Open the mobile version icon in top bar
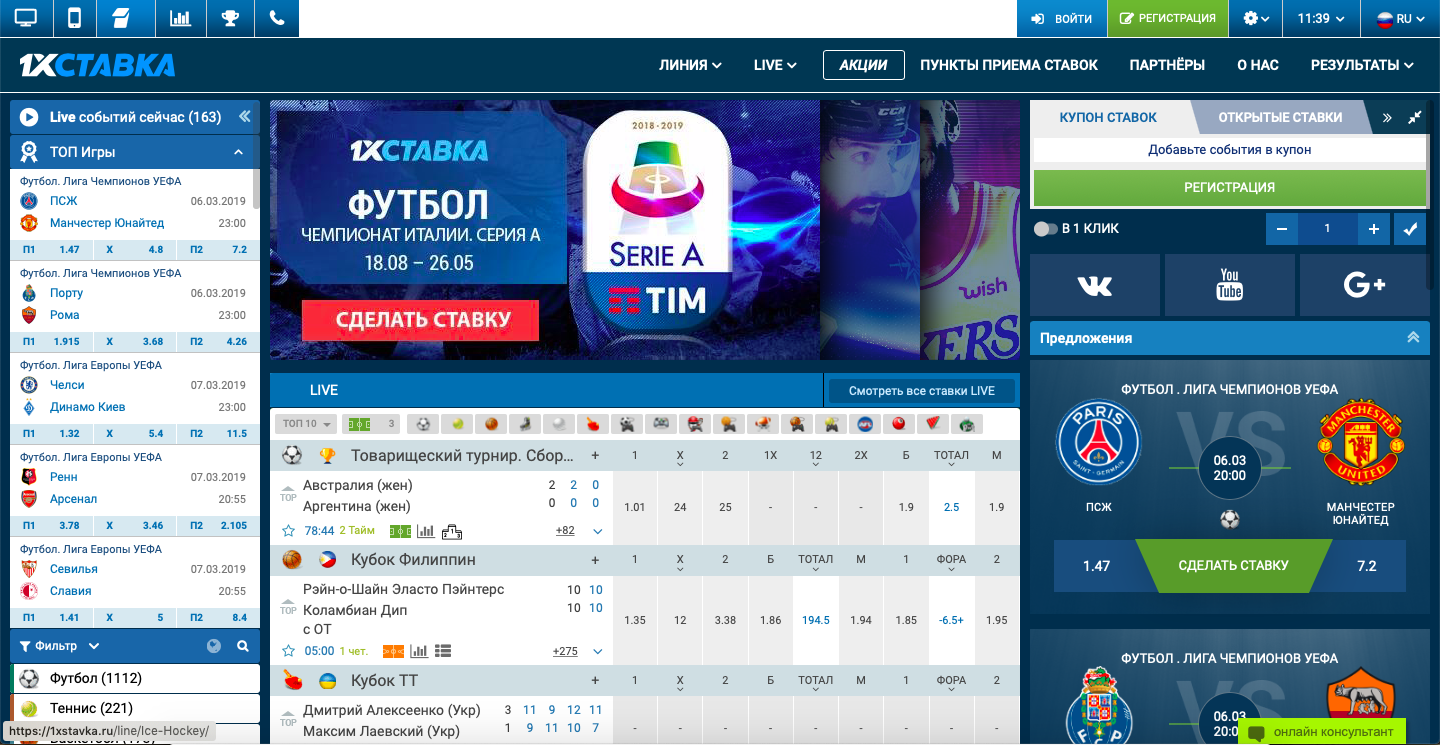 click(74, 17)
